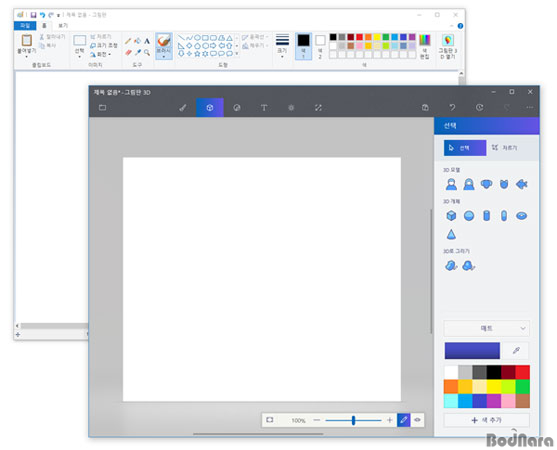Select the 3D cylinder object

pyautogui.click(x=486, y=216)
